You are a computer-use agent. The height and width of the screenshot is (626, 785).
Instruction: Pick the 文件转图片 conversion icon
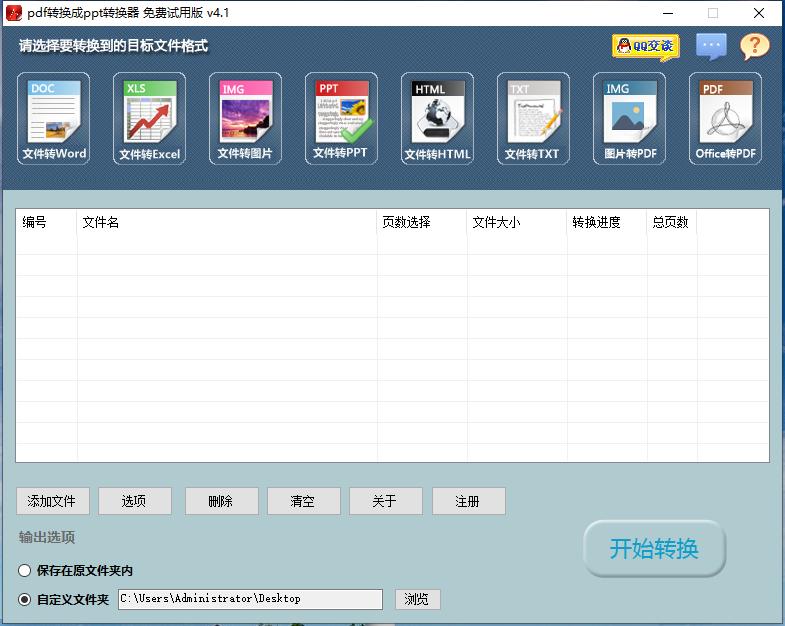[245, 118]
